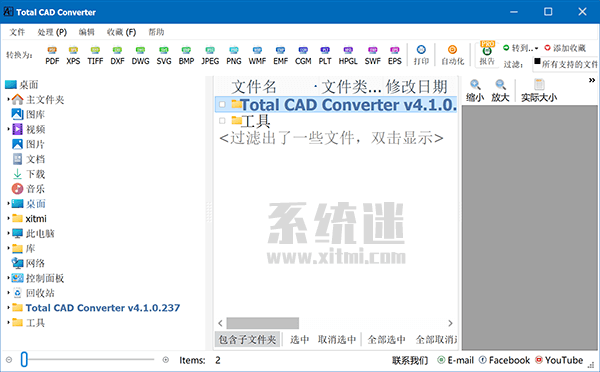Check the Total CAD Converter folder checkbox

pyautogui.click(x=222, y=104)
